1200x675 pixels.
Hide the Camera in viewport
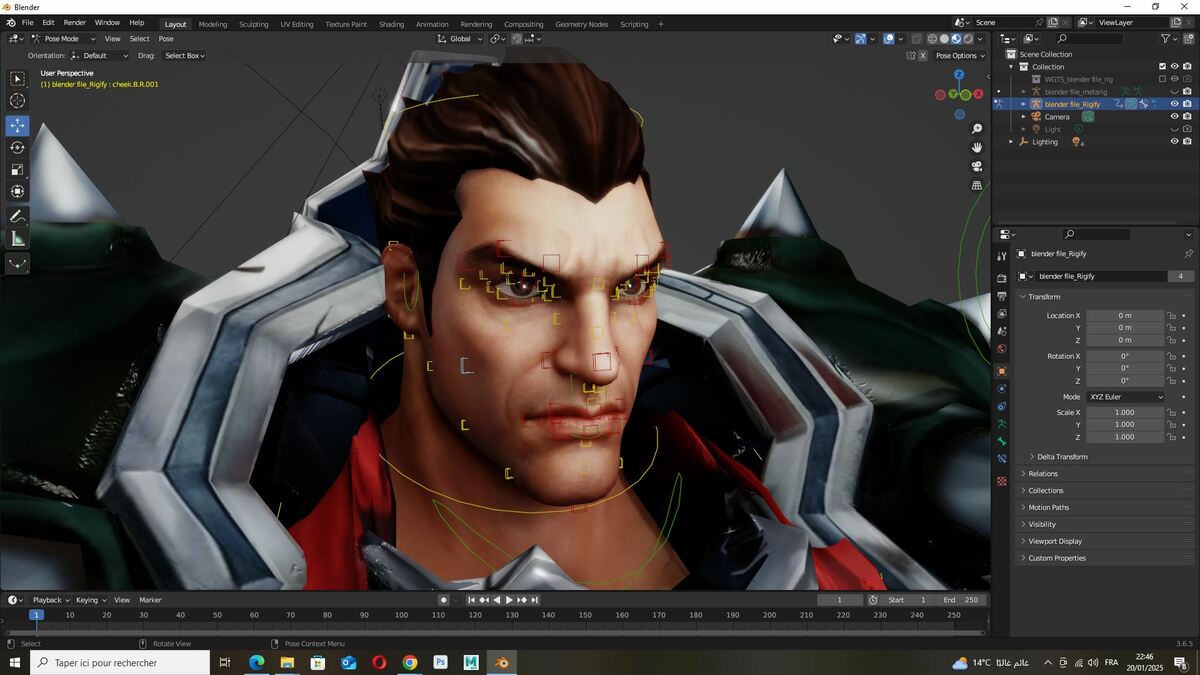(x=1174, y=116)
